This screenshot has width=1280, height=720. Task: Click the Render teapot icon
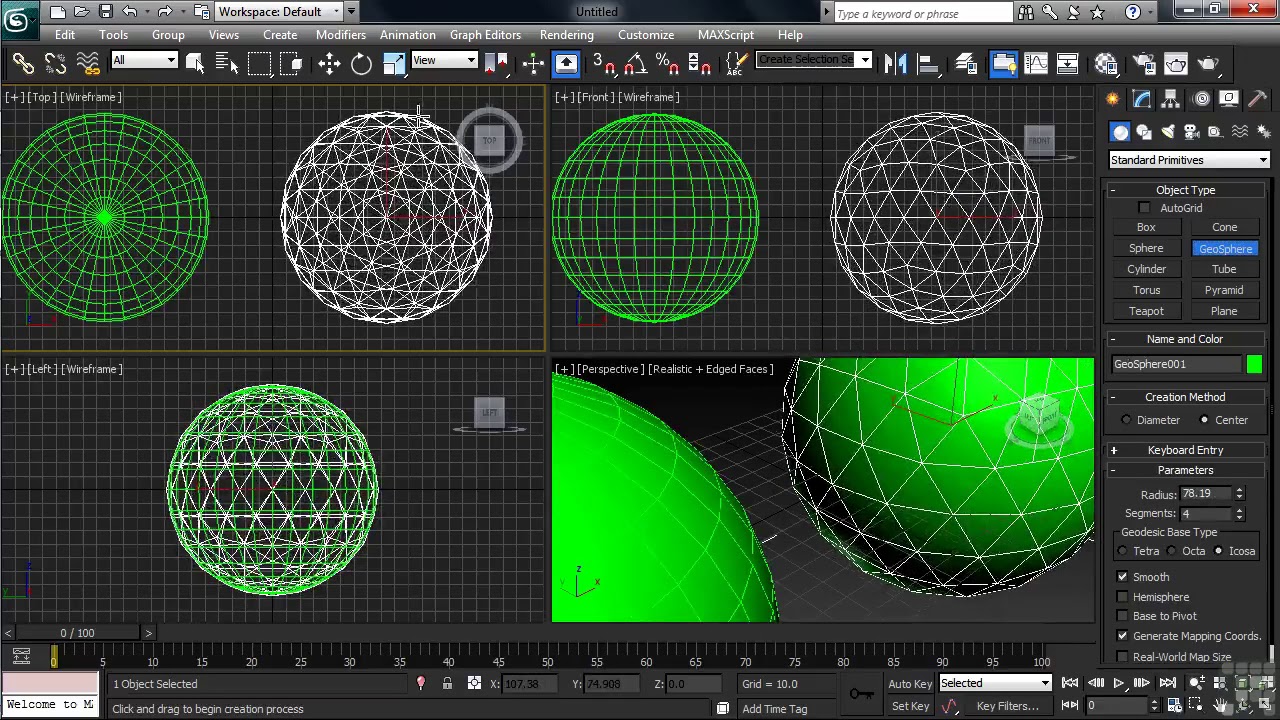(x=1209, y=64)
